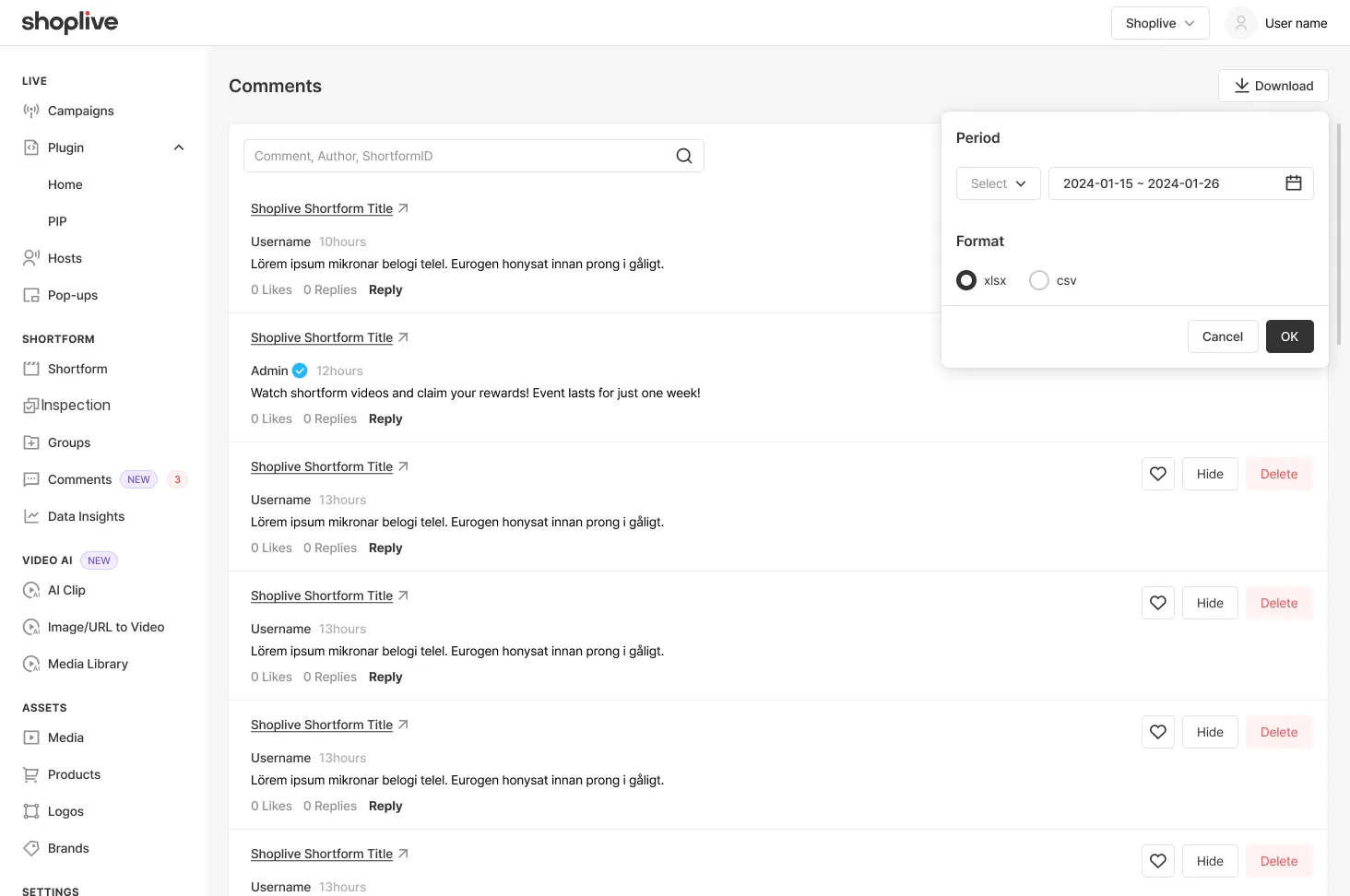Click the comment search input field

474,156
